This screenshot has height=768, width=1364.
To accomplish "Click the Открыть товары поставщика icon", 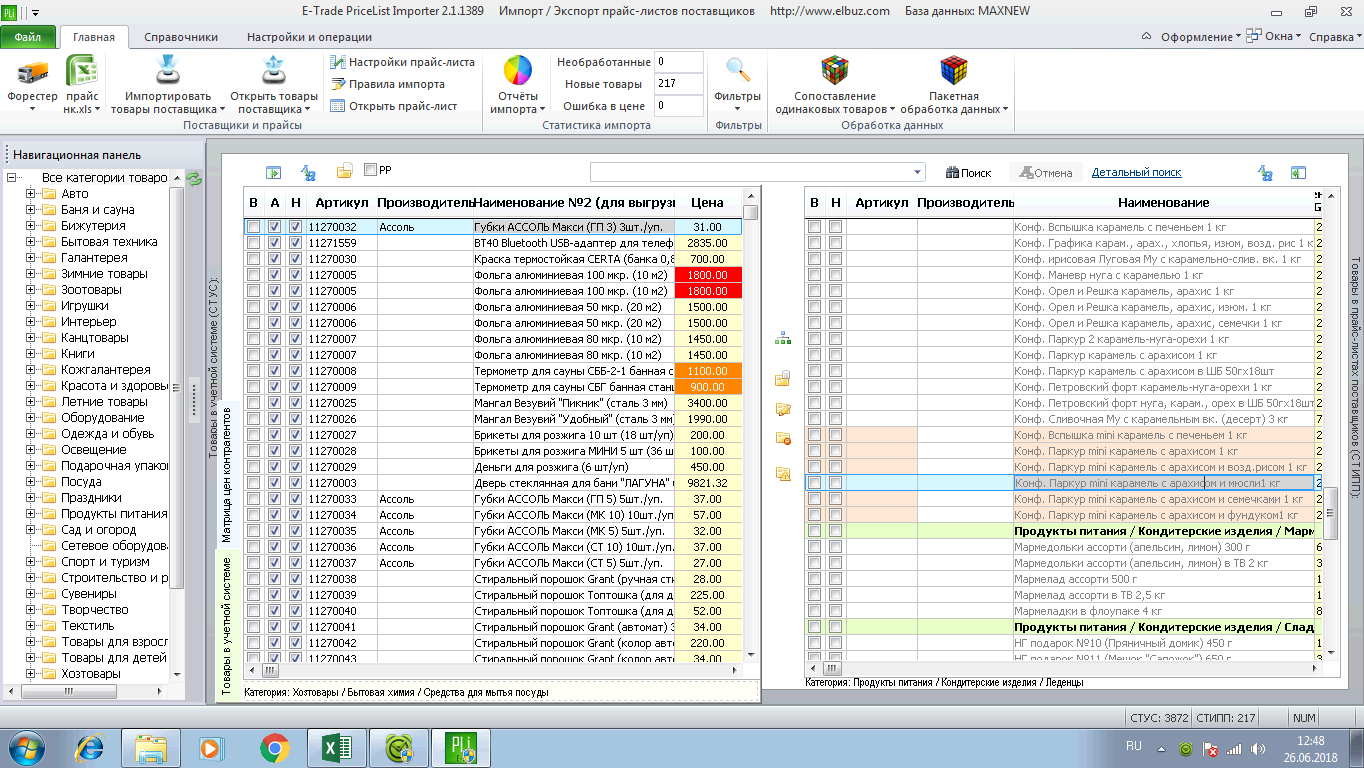I will (273, 71).
